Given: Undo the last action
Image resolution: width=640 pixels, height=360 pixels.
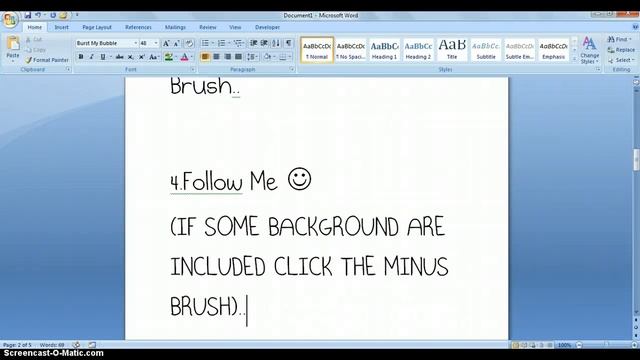Looking at the screenshot, I should pyautogui.click(x=38, y=15).
